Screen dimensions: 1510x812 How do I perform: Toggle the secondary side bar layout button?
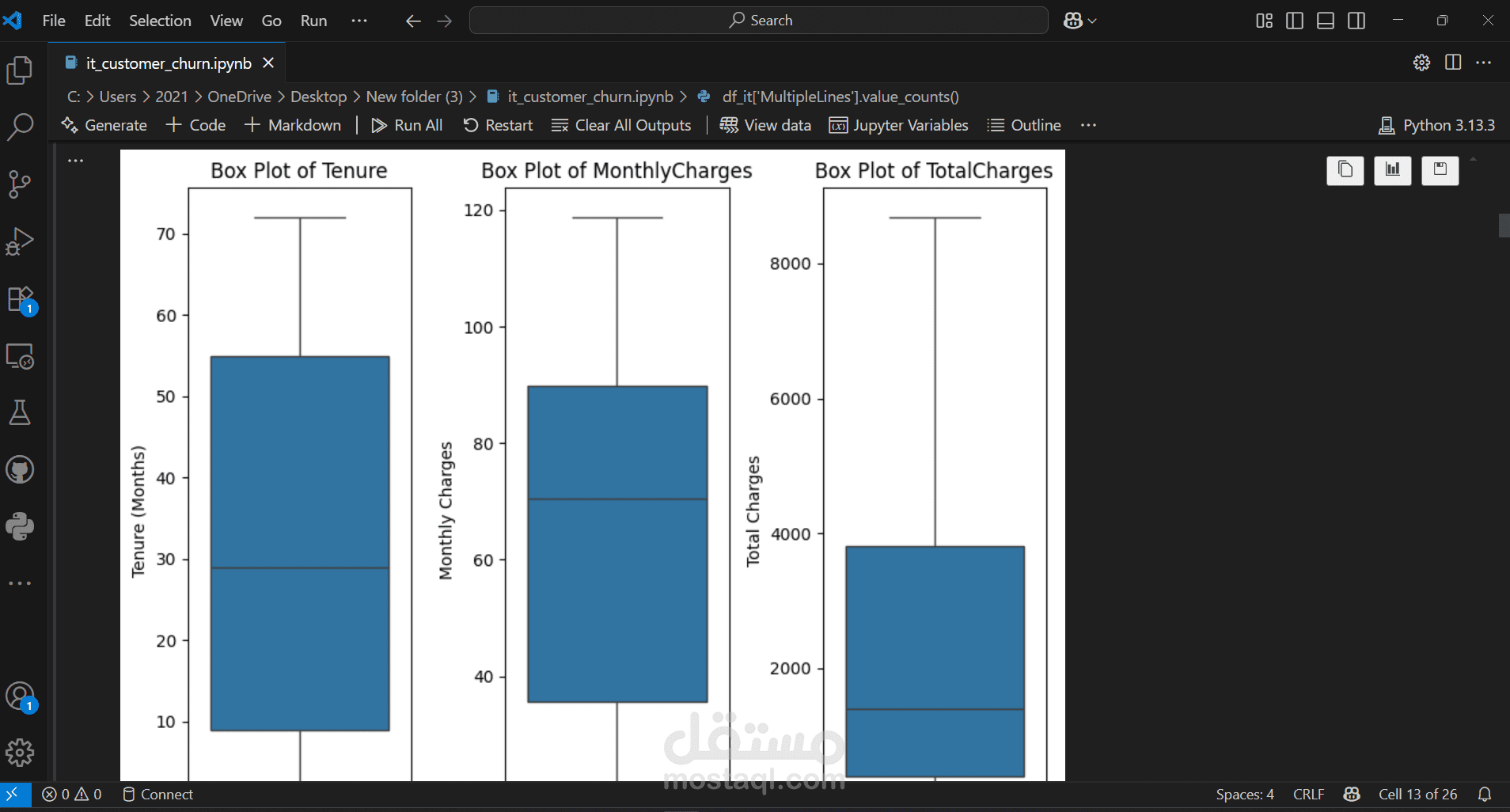(1356, 21)
